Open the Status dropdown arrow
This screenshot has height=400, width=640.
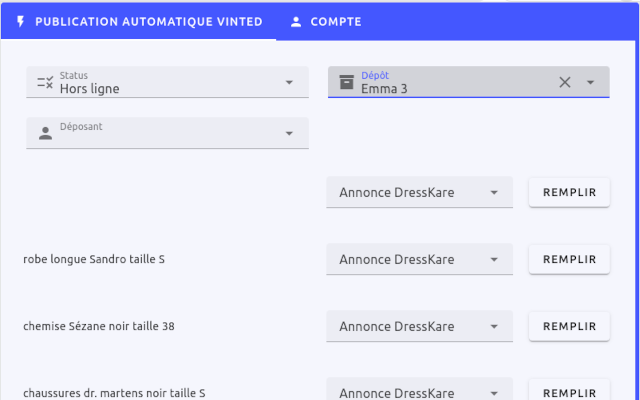[x=289, y=82]
